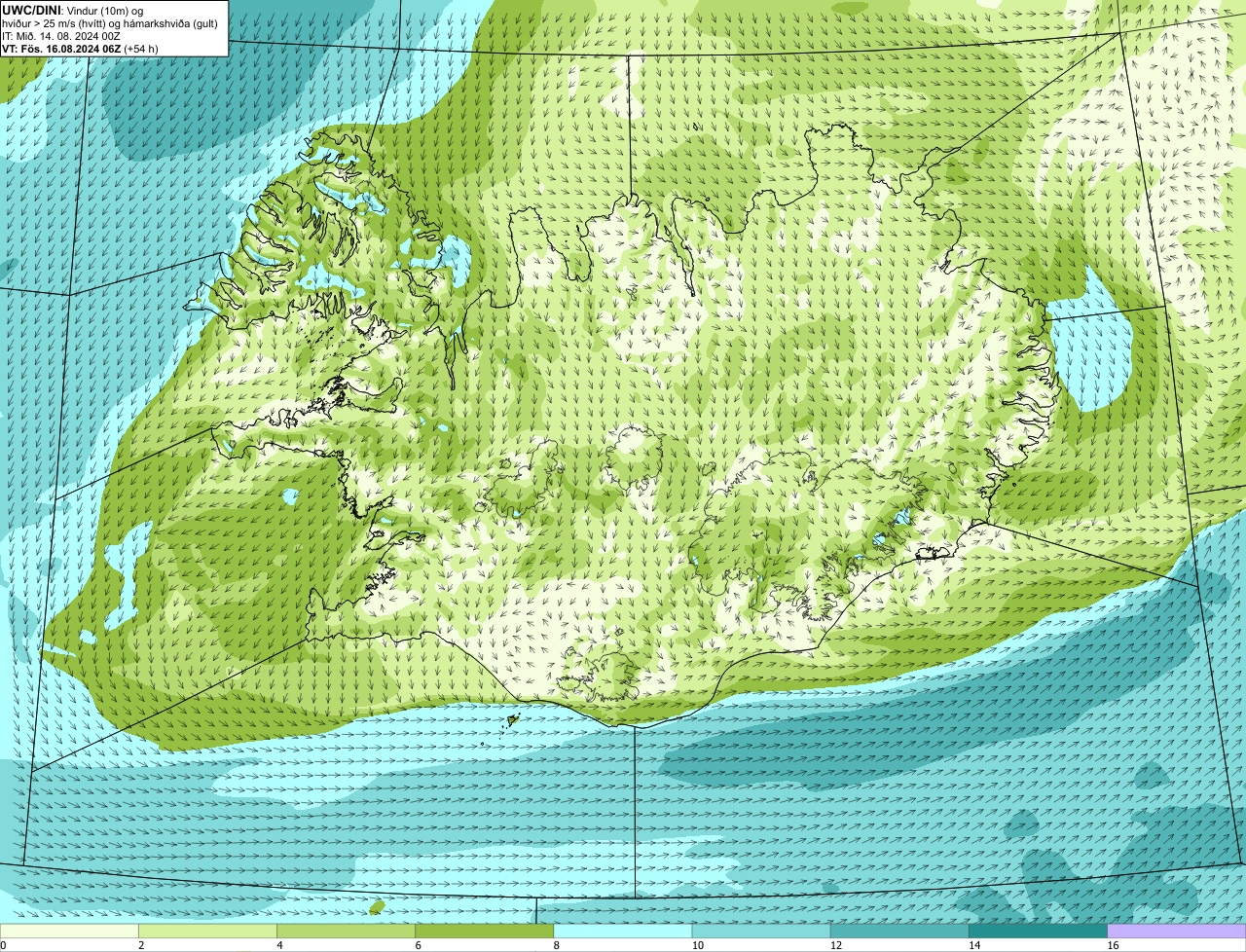Click the pale cyan 8–10 scale segment
The width and height of the screenshot is (1246, 952).
tap(623, 931)
